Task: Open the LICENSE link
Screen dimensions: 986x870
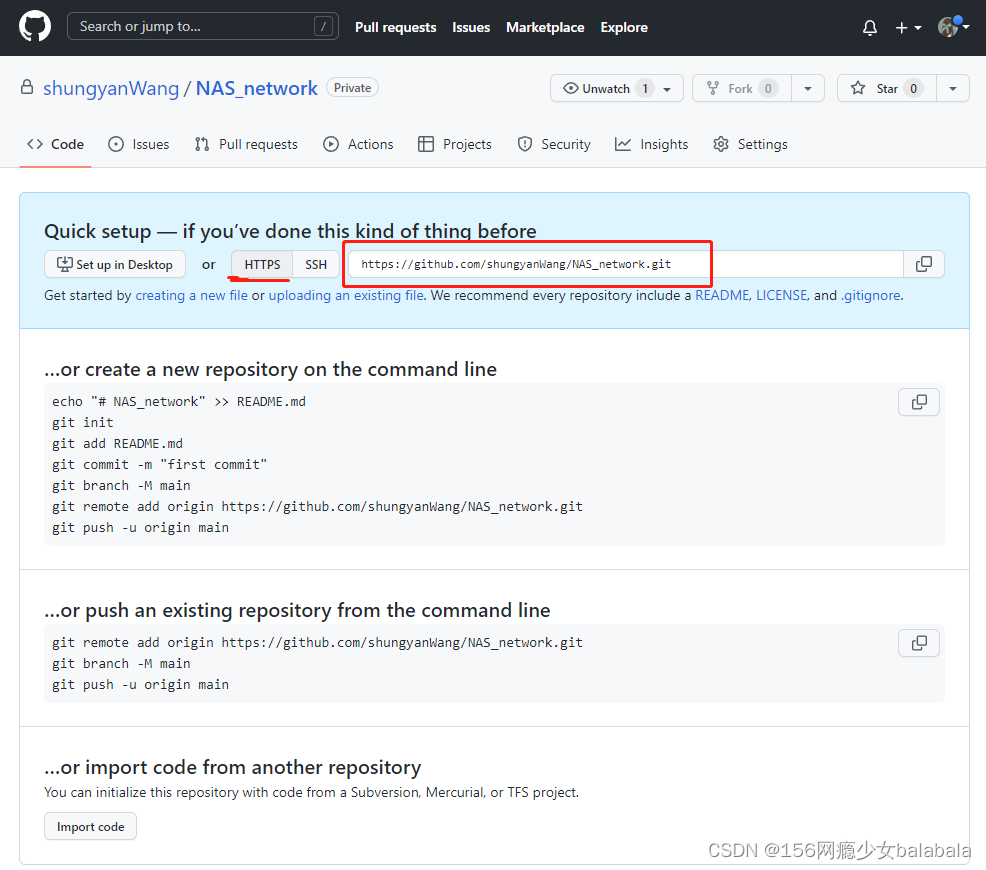Action: click(782, 295)
